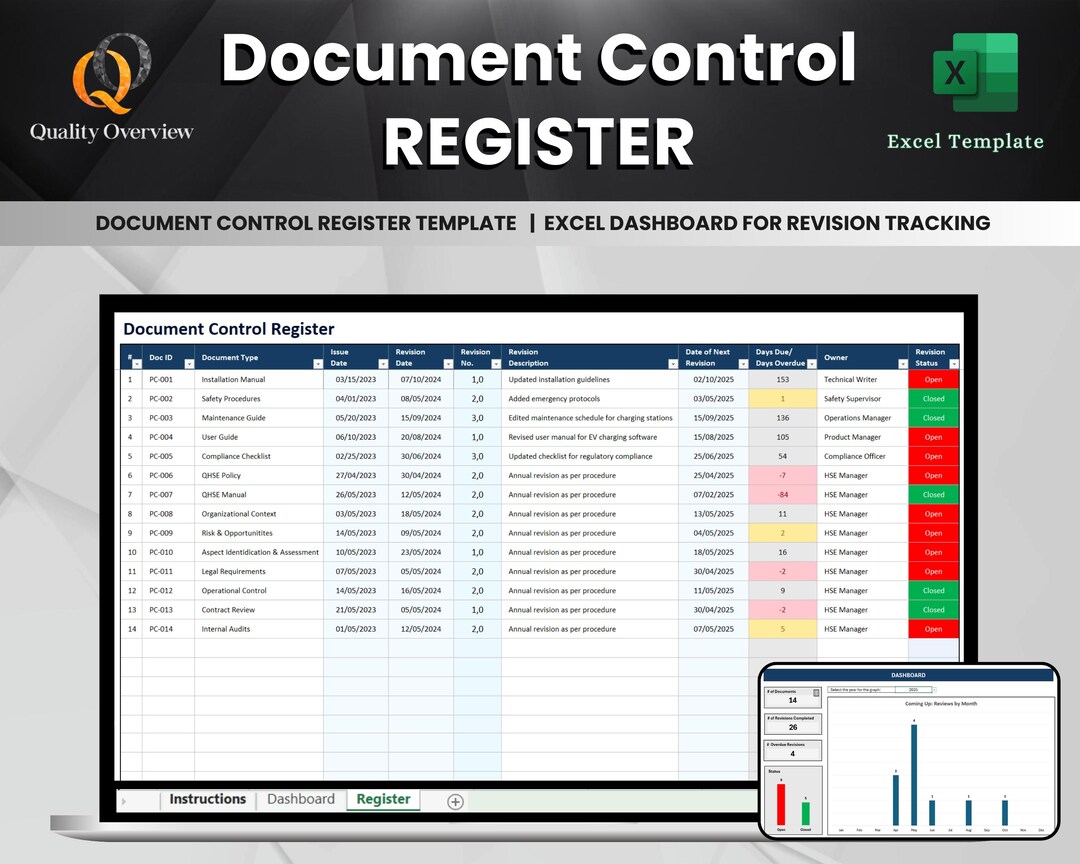
Task: Click the small icon on the # of Documents card
Action: tap(816, 692)
